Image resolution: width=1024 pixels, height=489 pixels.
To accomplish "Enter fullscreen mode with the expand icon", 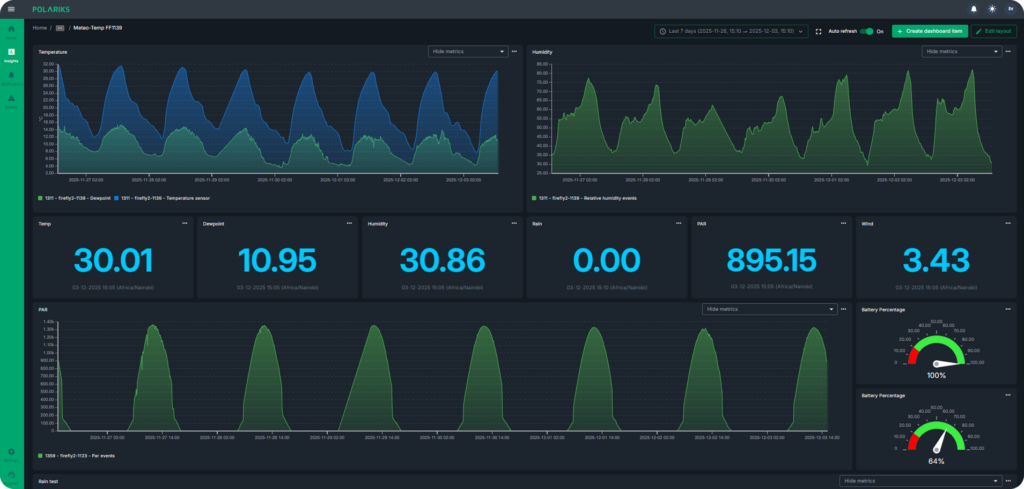I will [820, 31].
